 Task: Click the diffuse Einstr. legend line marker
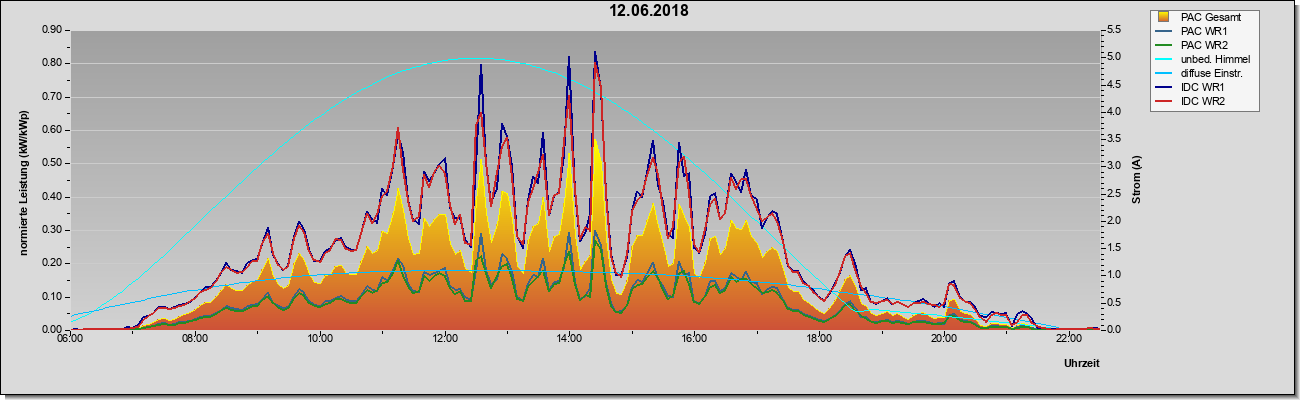[x=1164, y=73]
